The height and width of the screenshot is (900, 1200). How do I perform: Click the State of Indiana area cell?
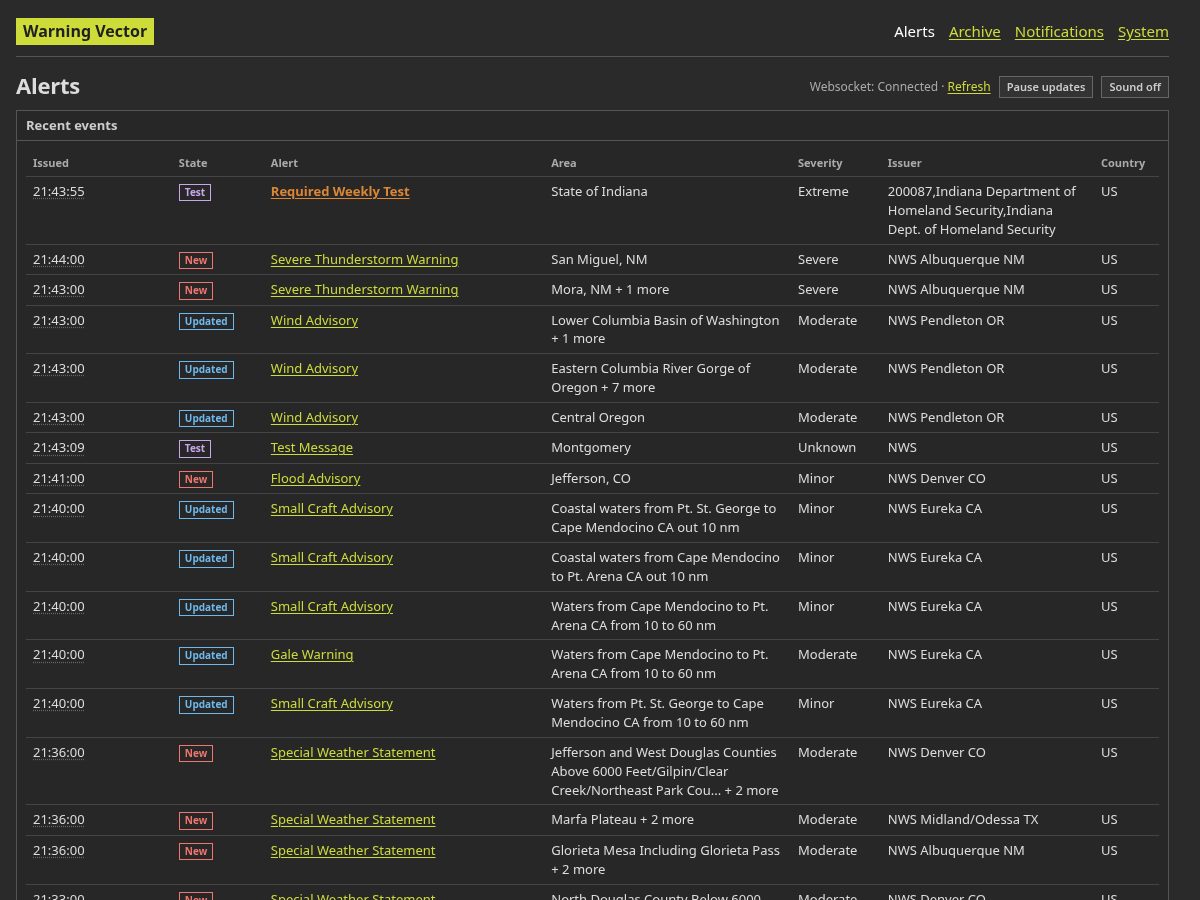599,192
